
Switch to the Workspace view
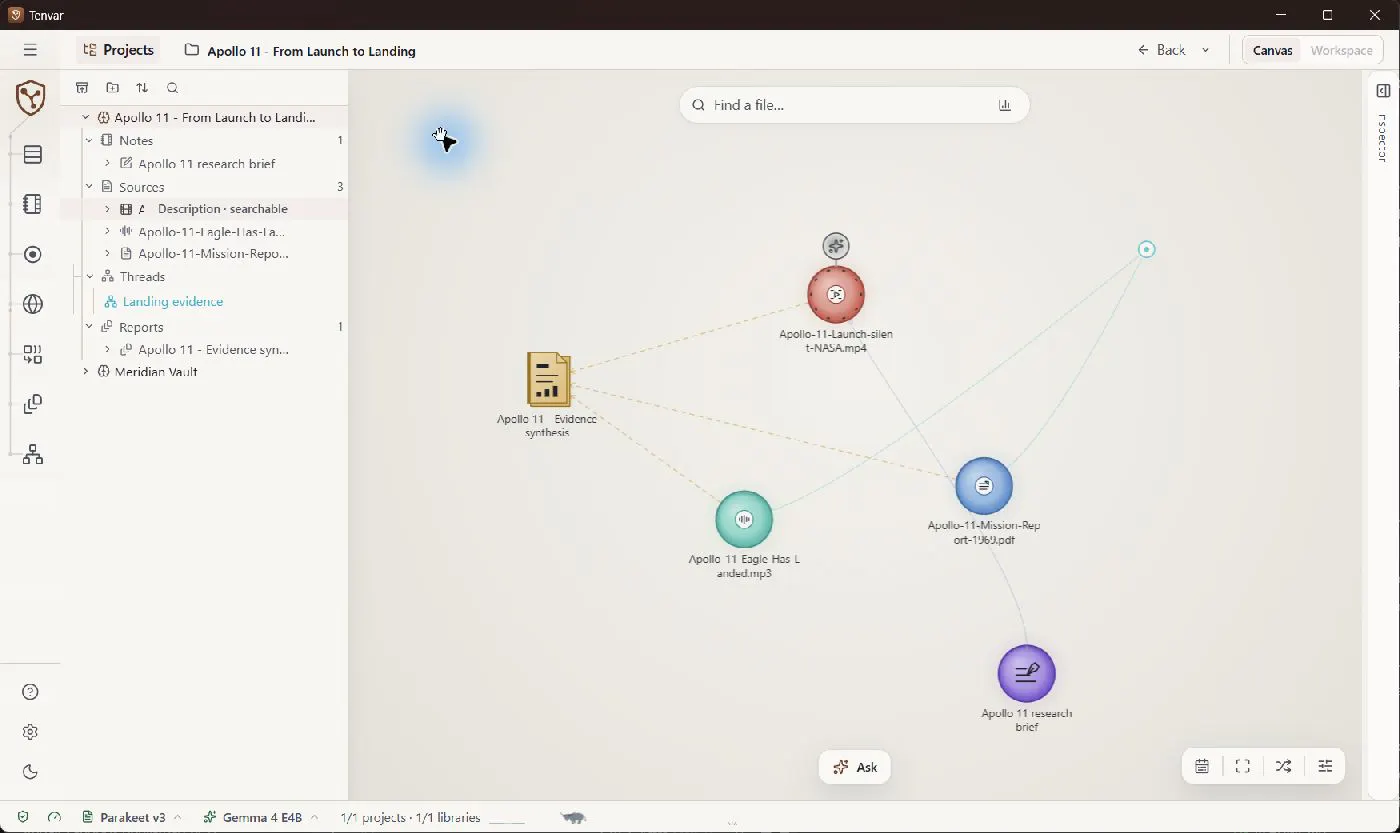pos(1341,50)
